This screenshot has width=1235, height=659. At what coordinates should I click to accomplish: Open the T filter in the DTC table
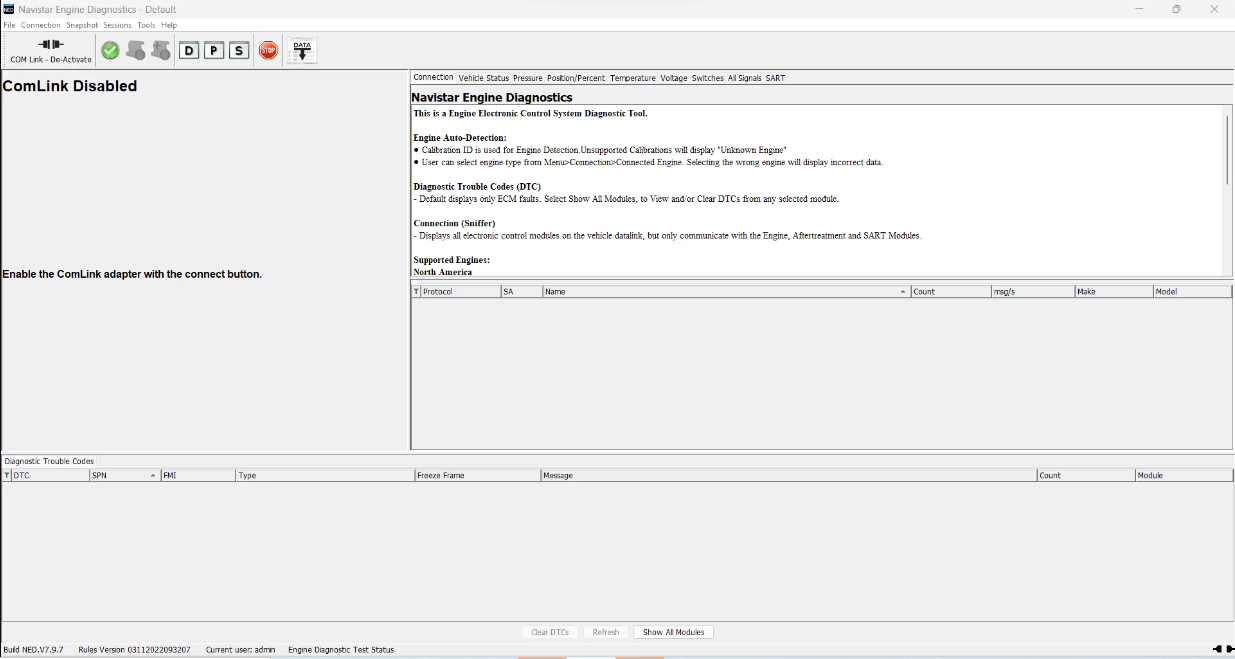coord(8,475)
